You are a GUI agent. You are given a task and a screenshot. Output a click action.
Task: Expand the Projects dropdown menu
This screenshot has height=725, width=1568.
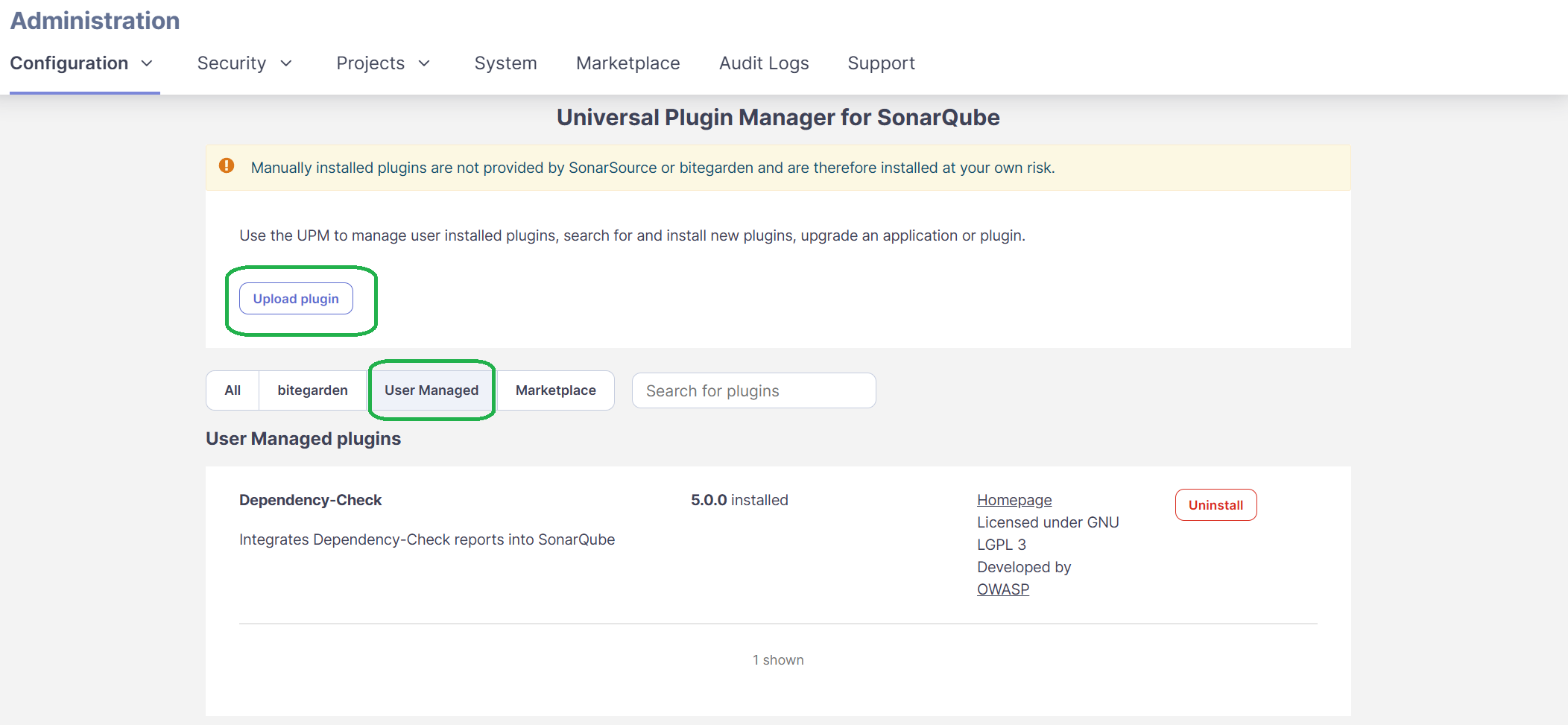(x=382, y=63)
